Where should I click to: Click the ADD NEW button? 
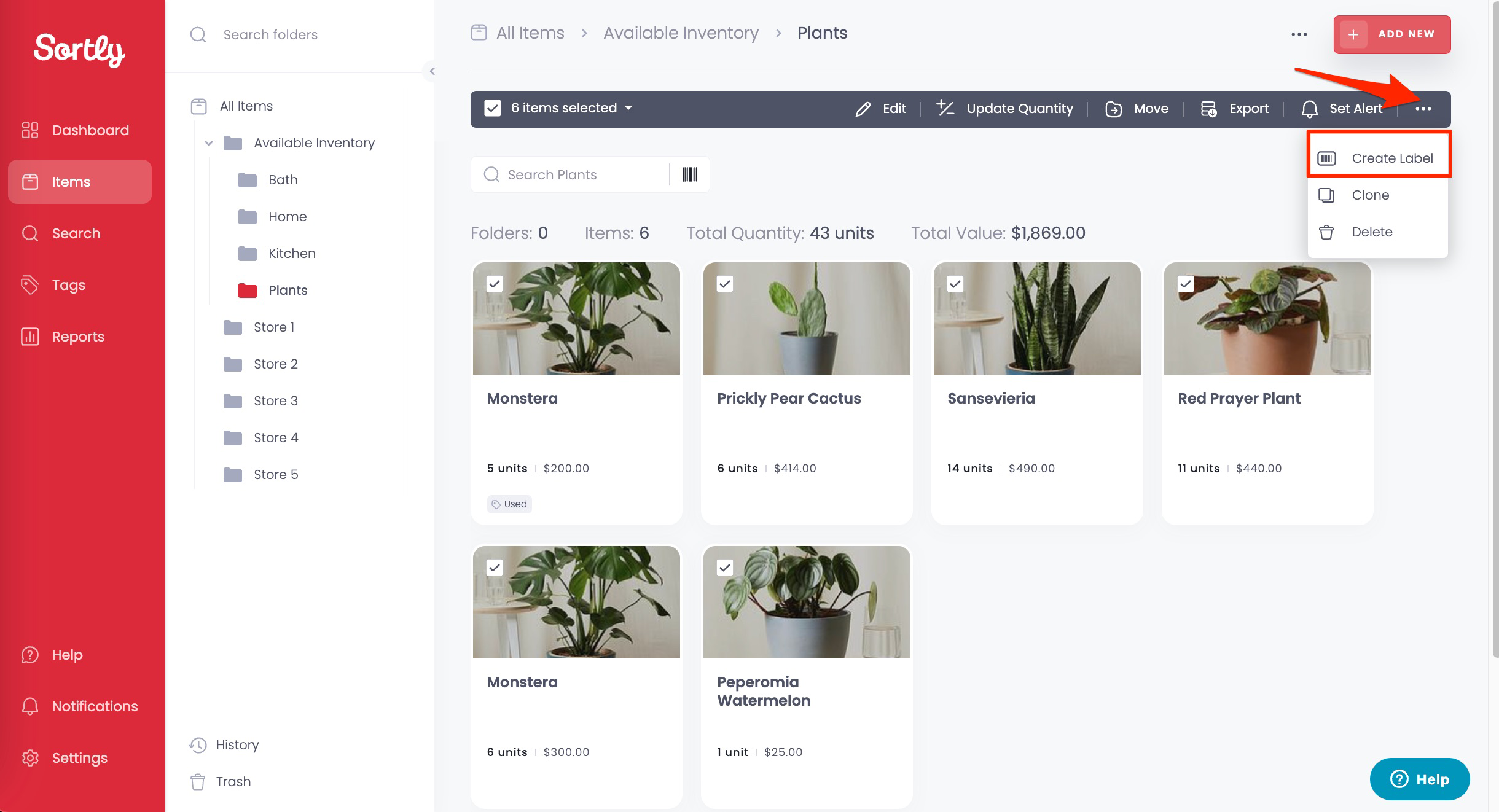pyautogui.click(x=1392, y=34)
